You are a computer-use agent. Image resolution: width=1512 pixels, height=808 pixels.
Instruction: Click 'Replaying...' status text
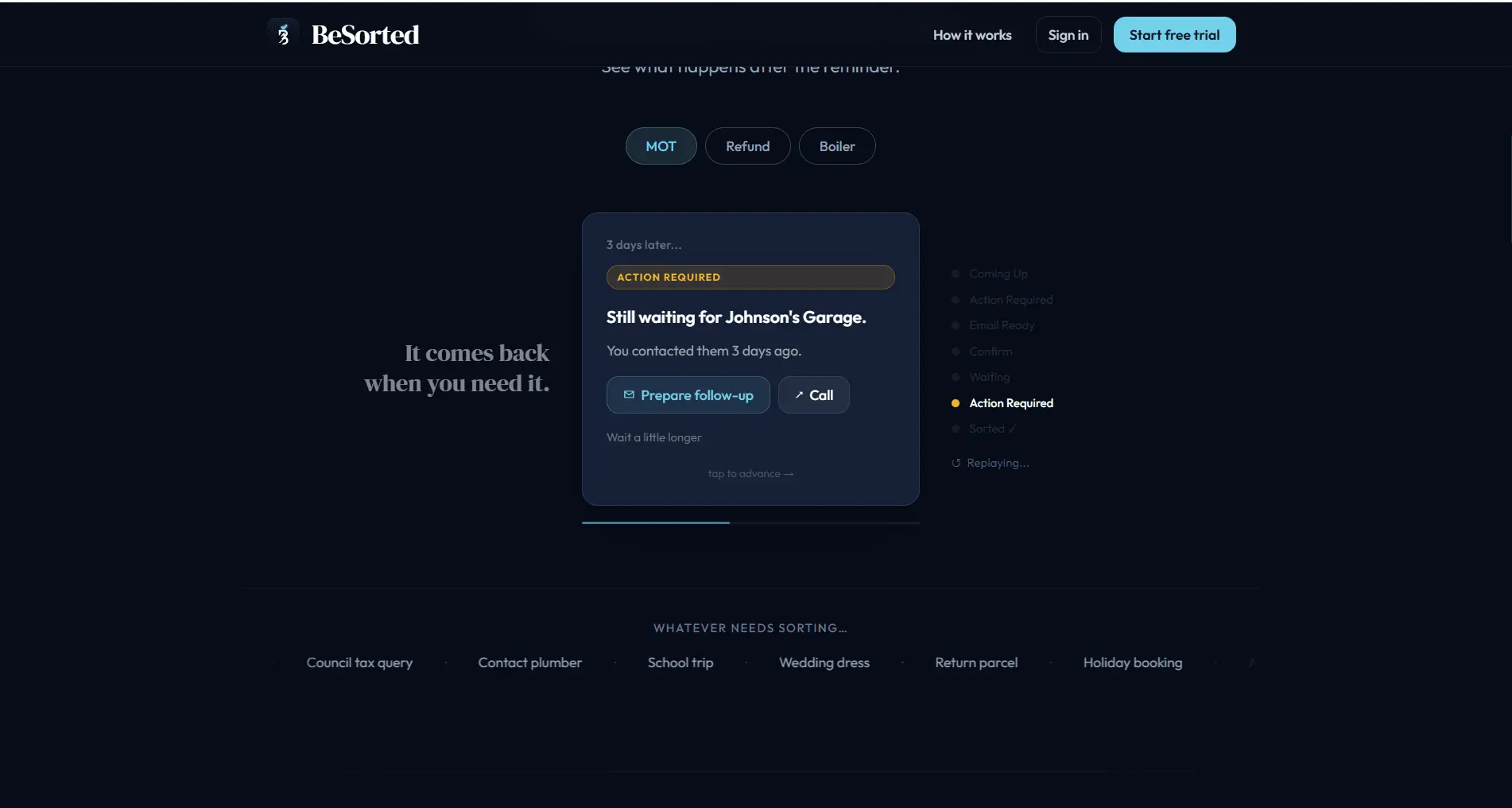[x=998, y=463]
